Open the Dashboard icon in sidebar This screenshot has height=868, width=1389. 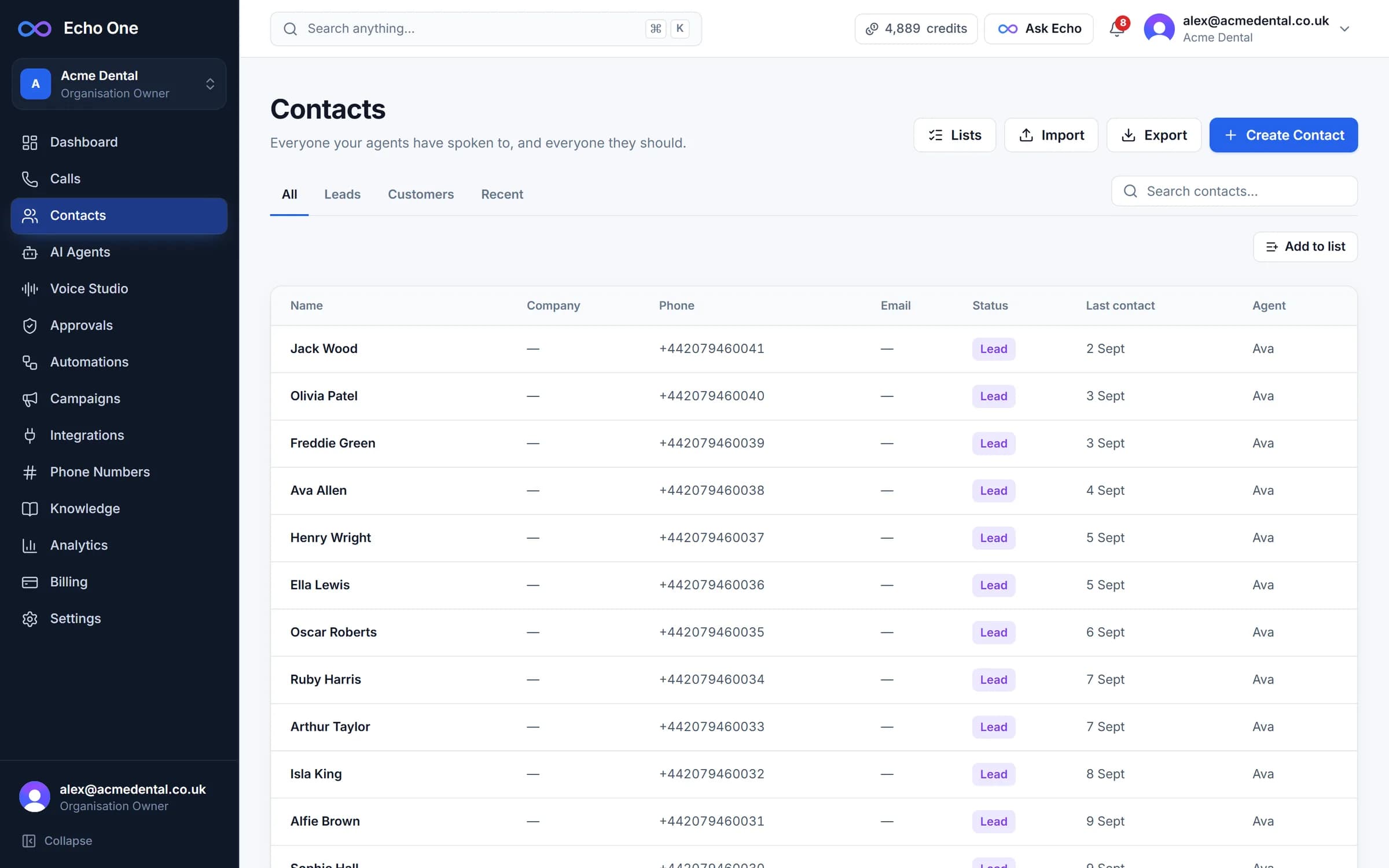click(30, 142)
